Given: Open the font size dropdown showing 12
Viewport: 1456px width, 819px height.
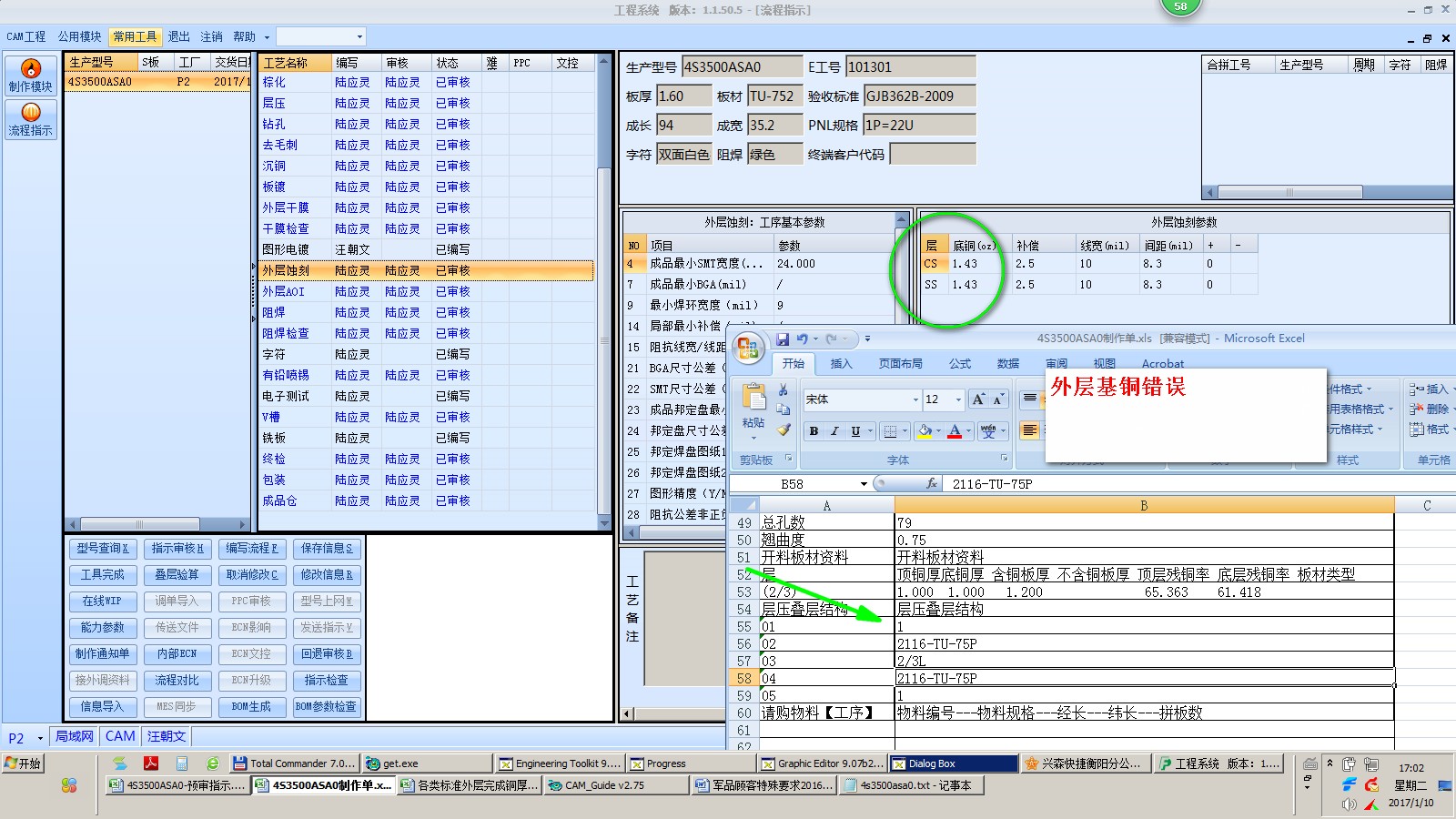Looking at the screenshot, I should [x=958, y=399].
